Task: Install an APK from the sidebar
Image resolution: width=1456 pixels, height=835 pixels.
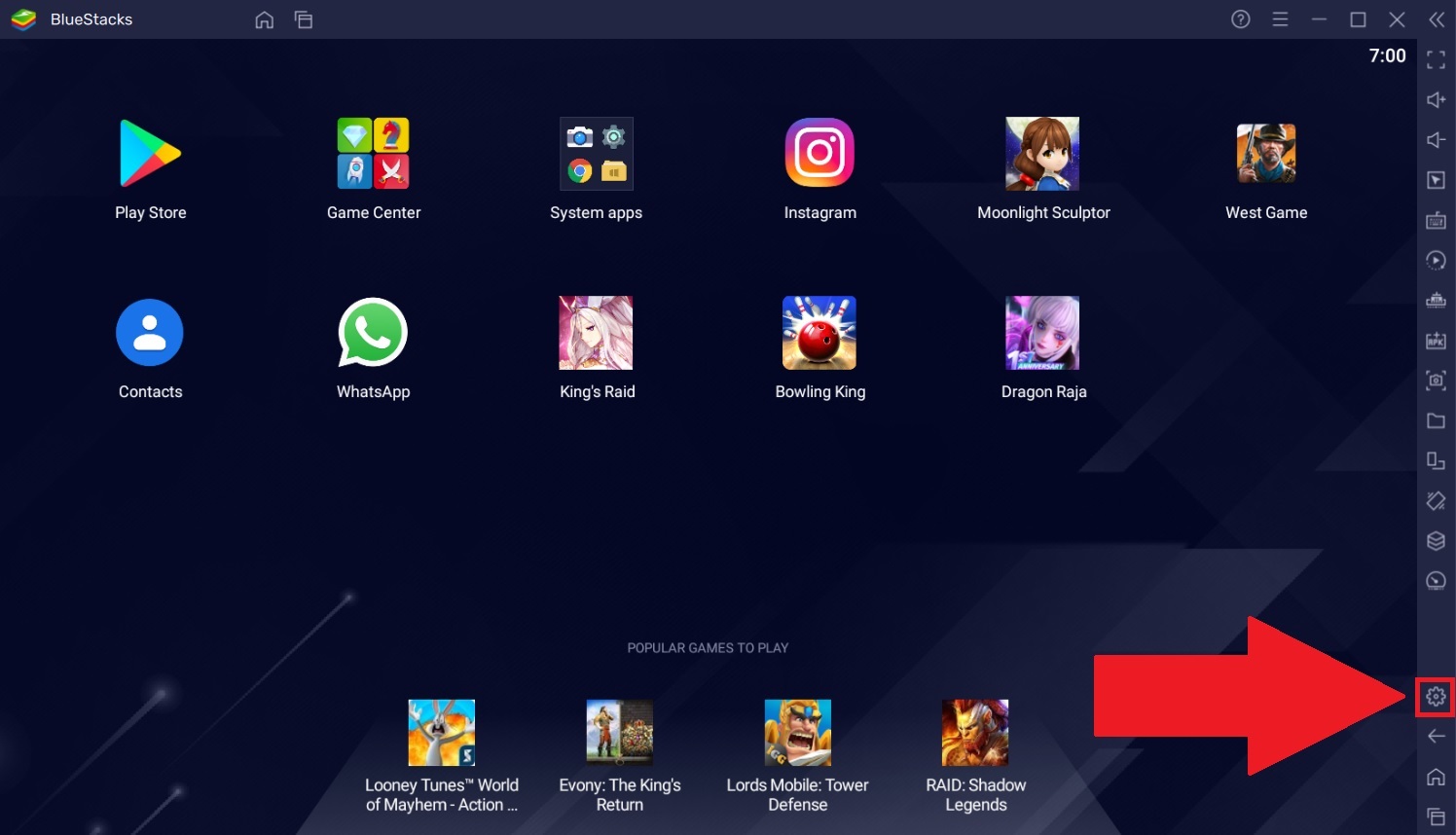Action: click(x=1436, y=341)
